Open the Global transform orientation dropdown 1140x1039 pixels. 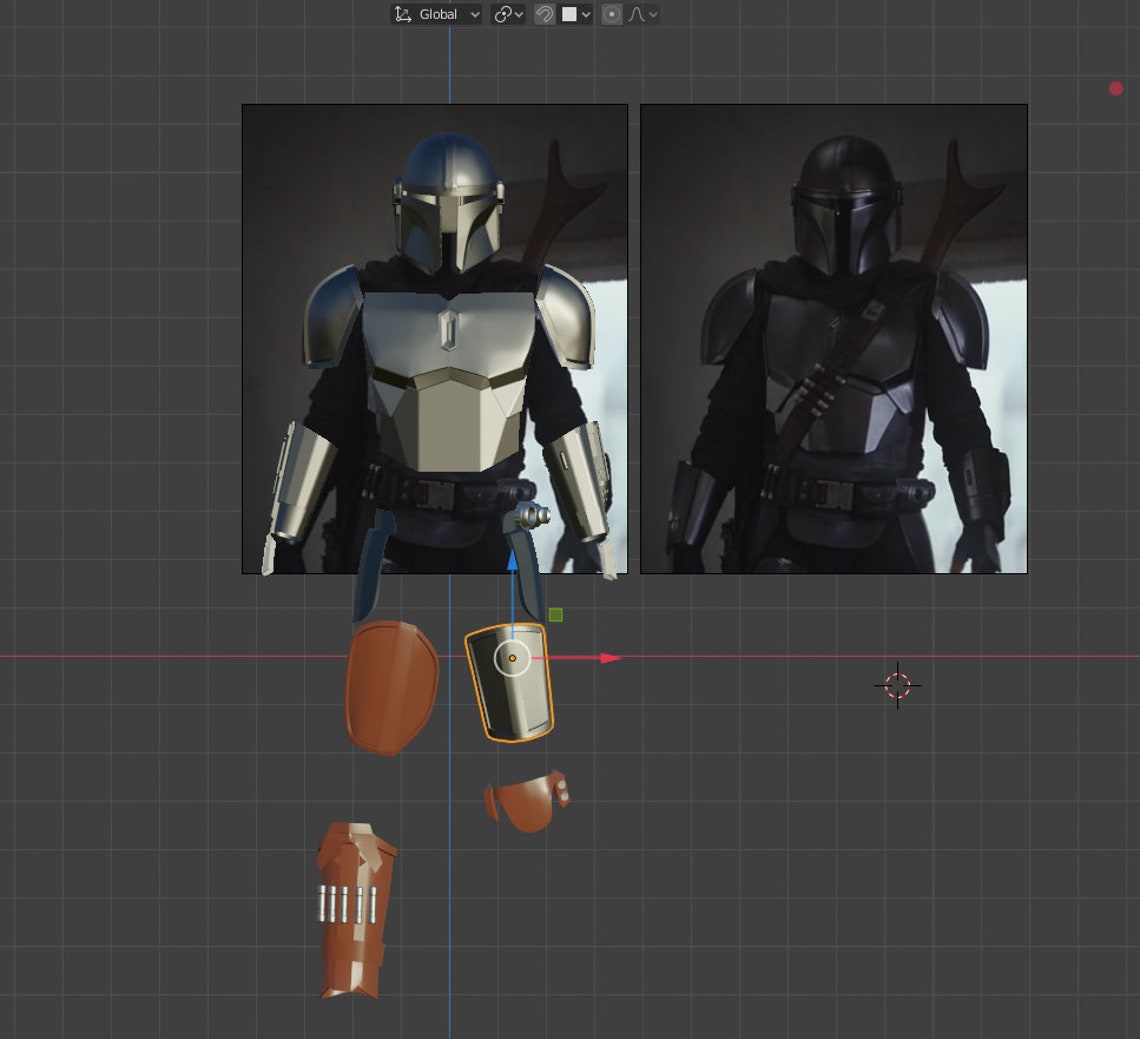(x=436, y=14)
